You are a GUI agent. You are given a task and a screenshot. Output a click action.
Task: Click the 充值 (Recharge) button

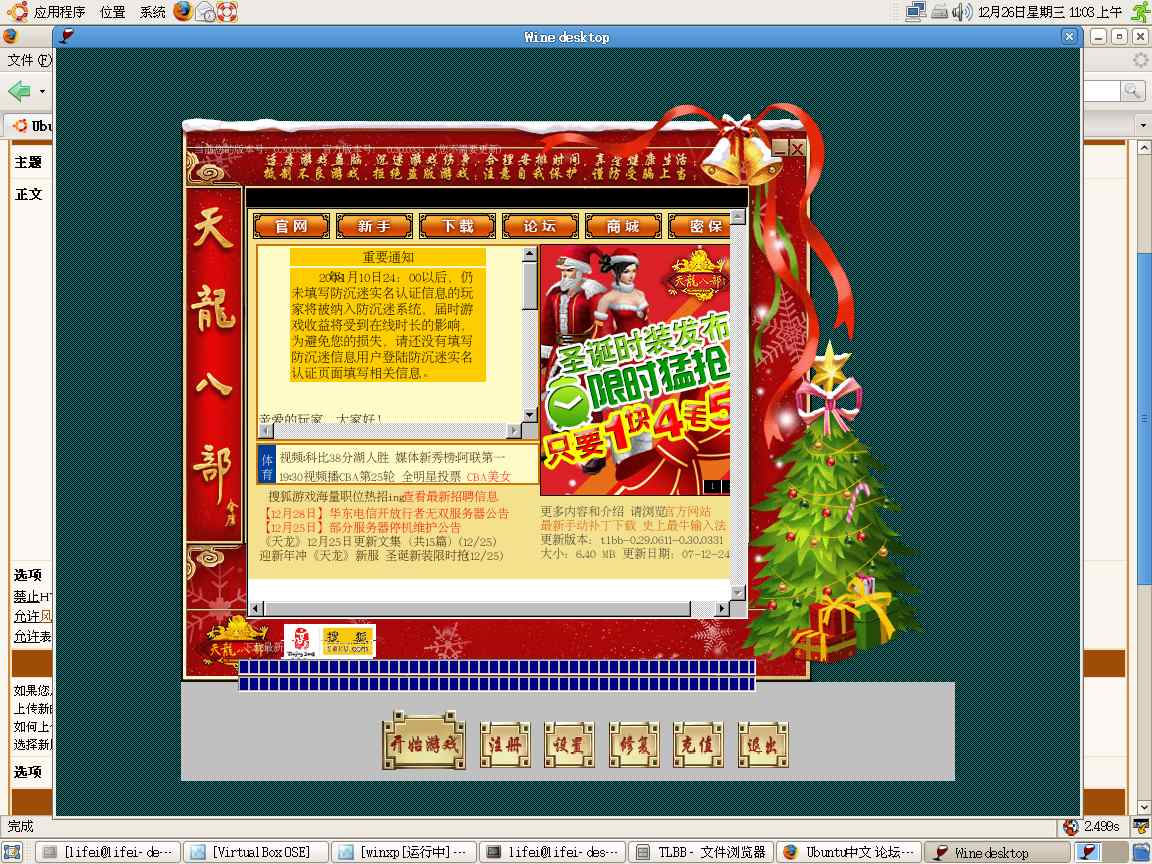pyautogui.click(x=698, y=745)
